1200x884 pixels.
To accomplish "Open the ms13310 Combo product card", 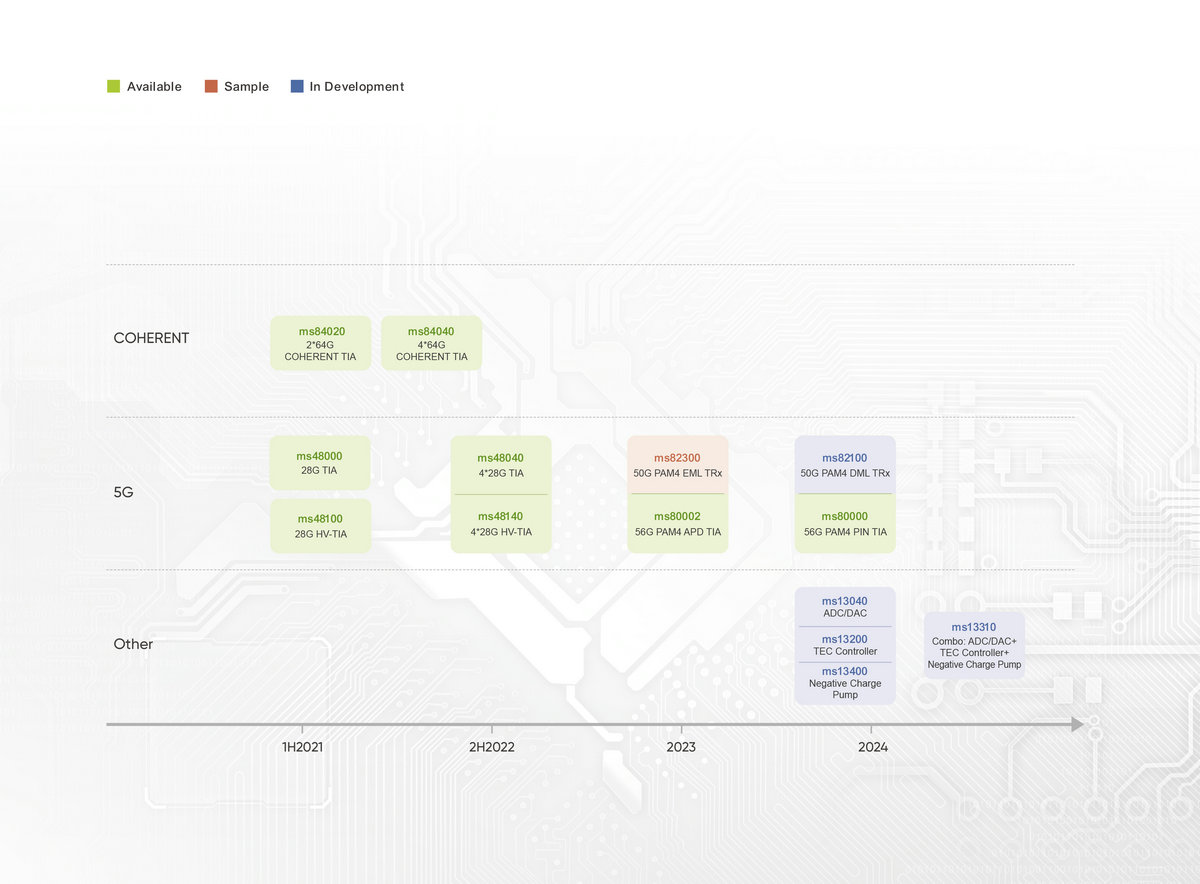I will 974,645.
